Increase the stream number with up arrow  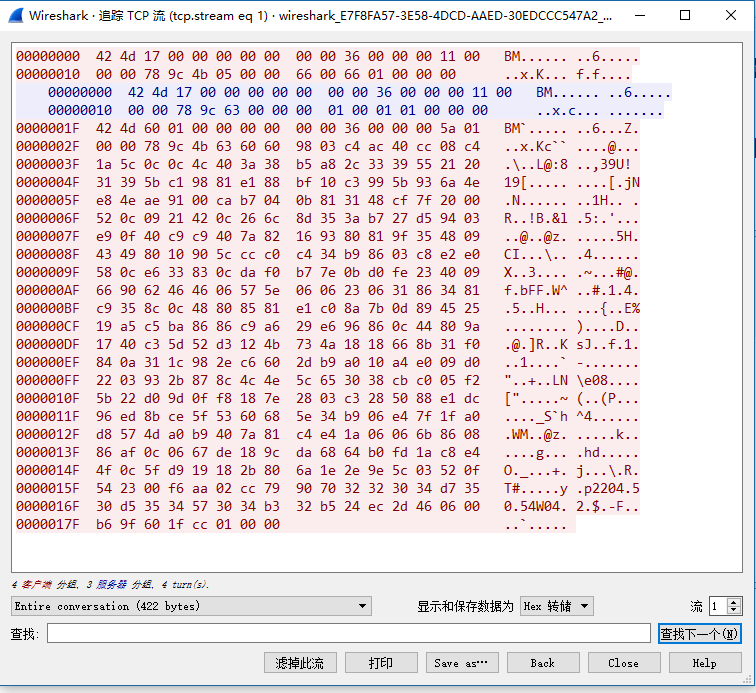click(735, 602)
